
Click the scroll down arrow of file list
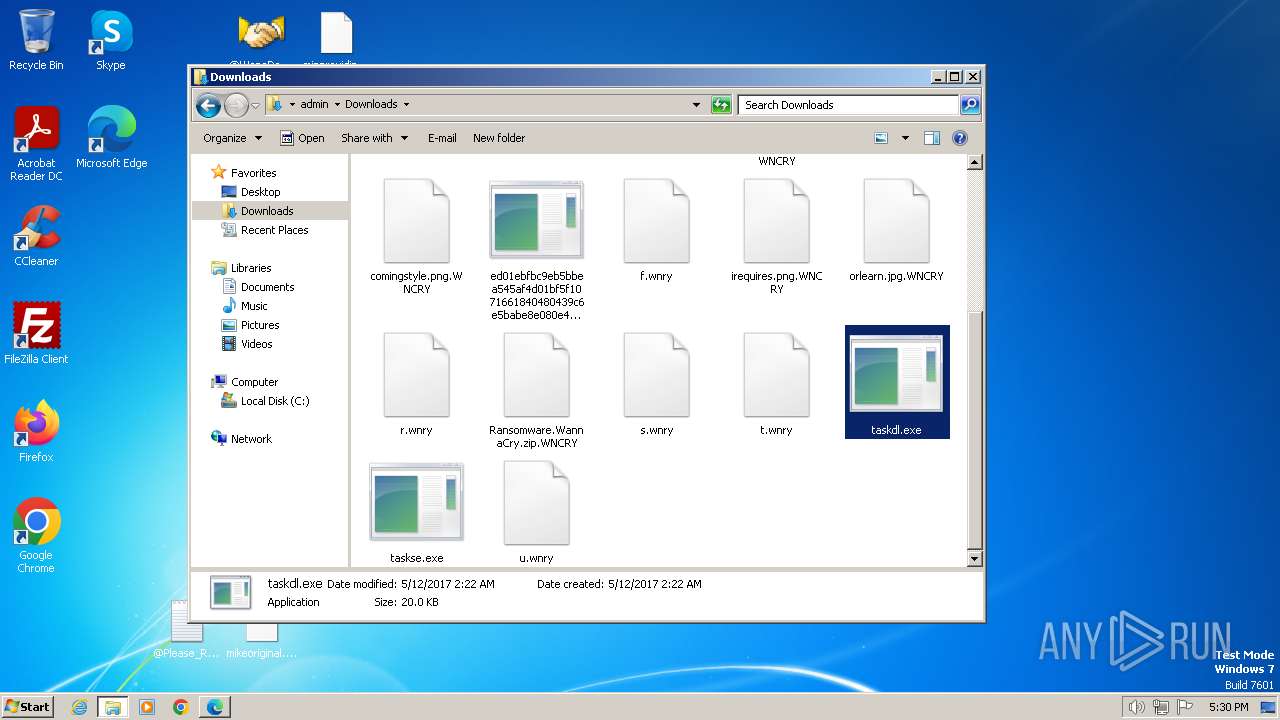click(x=975, y=559)
